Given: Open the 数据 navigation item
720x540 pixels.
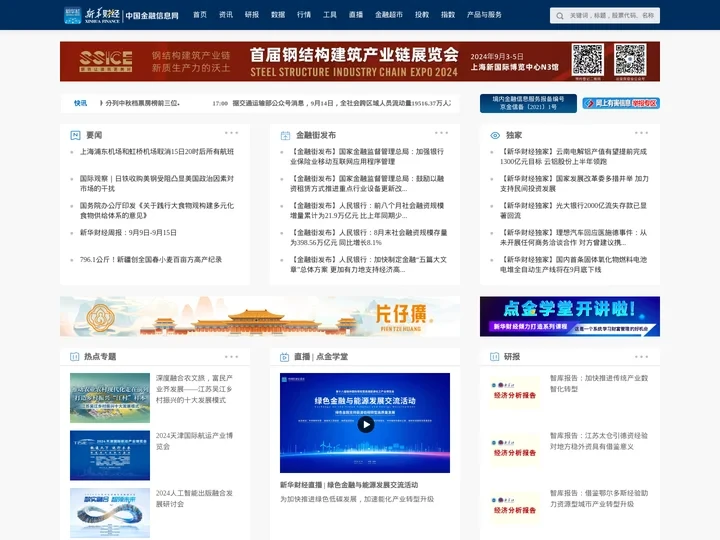Looking at the screenshot, I should click(278, 15).
